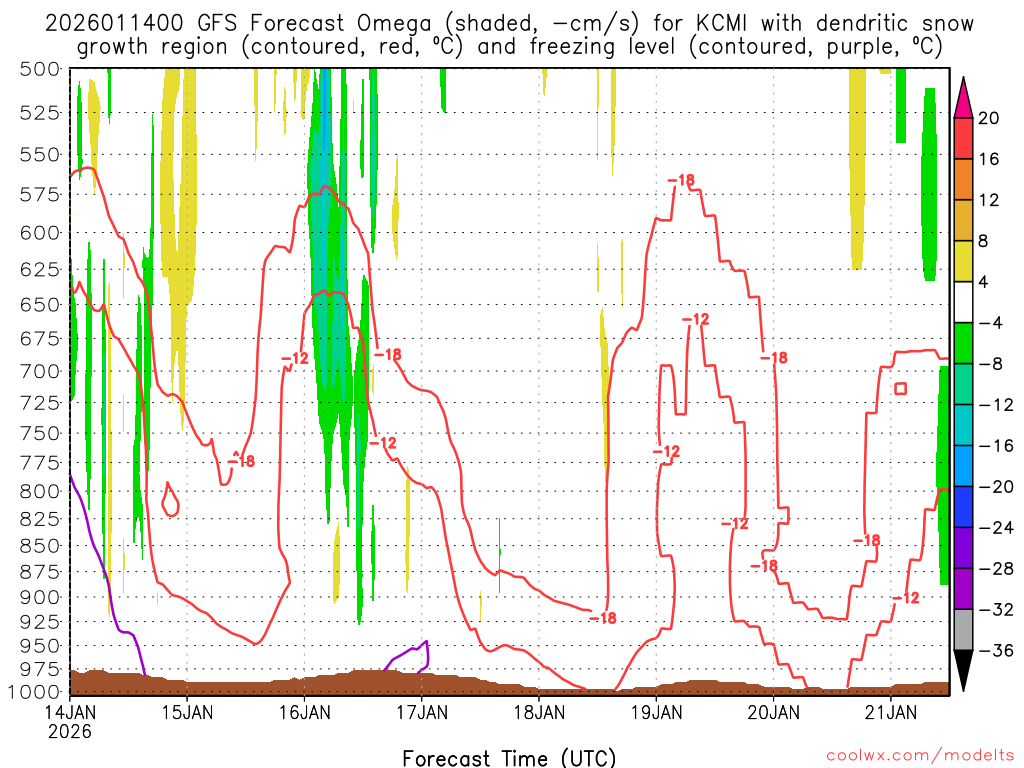Click the black downward arrow below the colorbar
The width and height of the screenshot is (1024, 768).
coord(963,670)
